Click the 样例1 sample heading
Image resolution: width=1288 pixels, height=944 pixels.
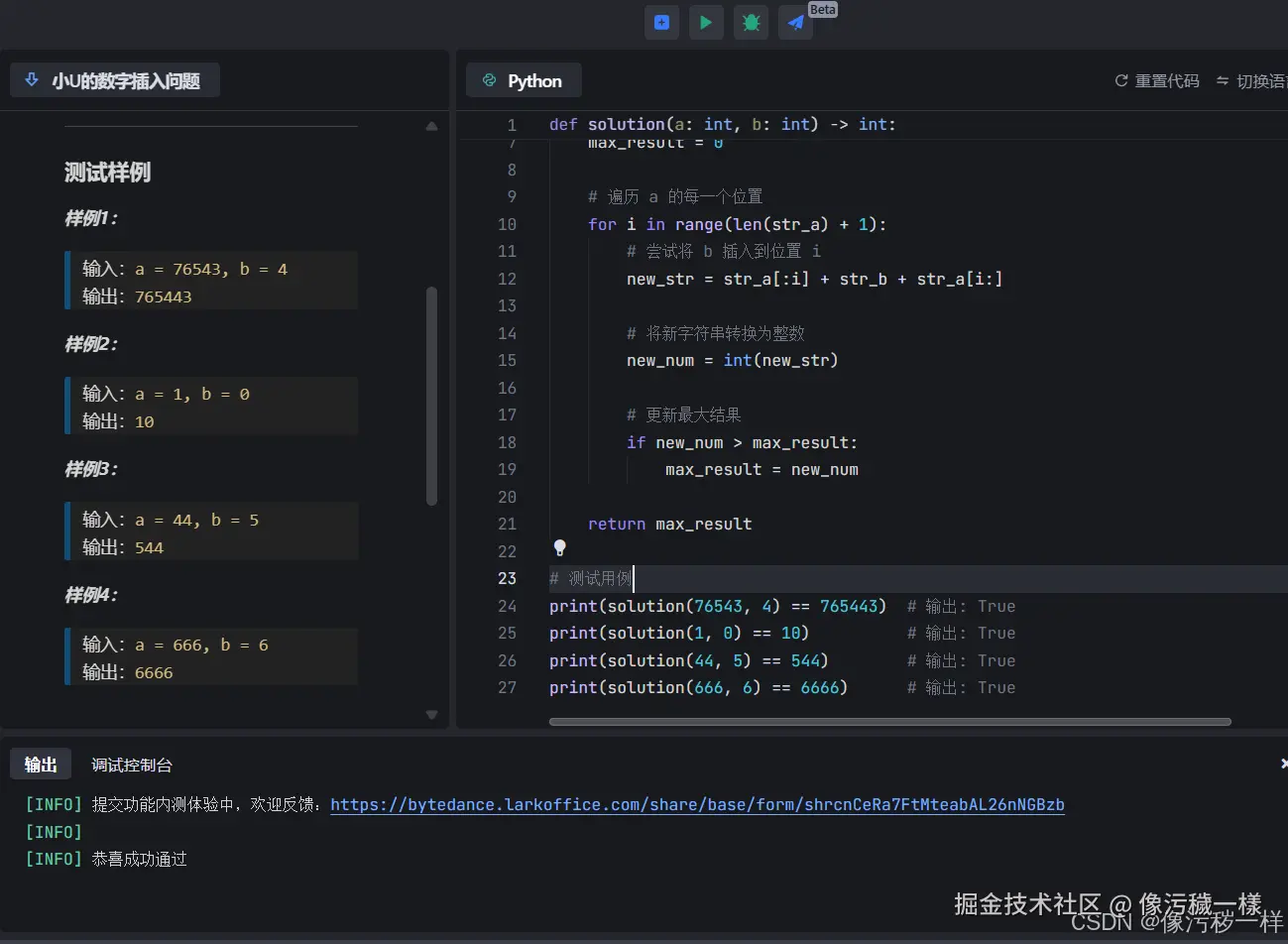coord(91,218)
